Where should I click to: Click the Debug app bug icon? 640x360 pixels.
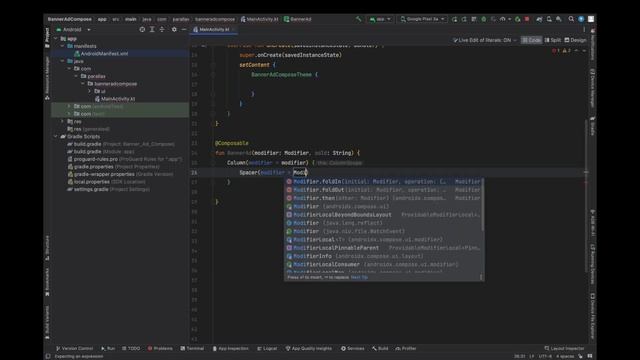pos(484,19)
